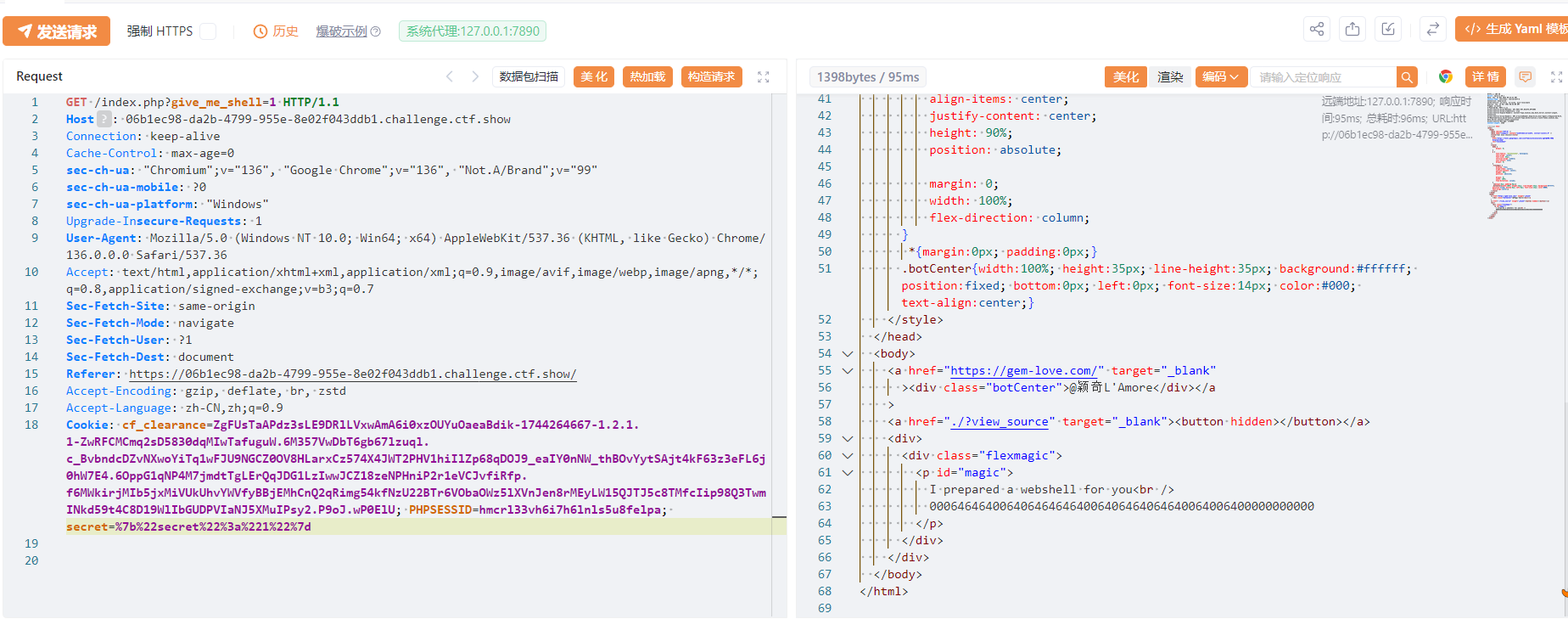The image size is (1568, 619).
Task: Select 美化 view in the response panel
Action: tap(1125, 76)
